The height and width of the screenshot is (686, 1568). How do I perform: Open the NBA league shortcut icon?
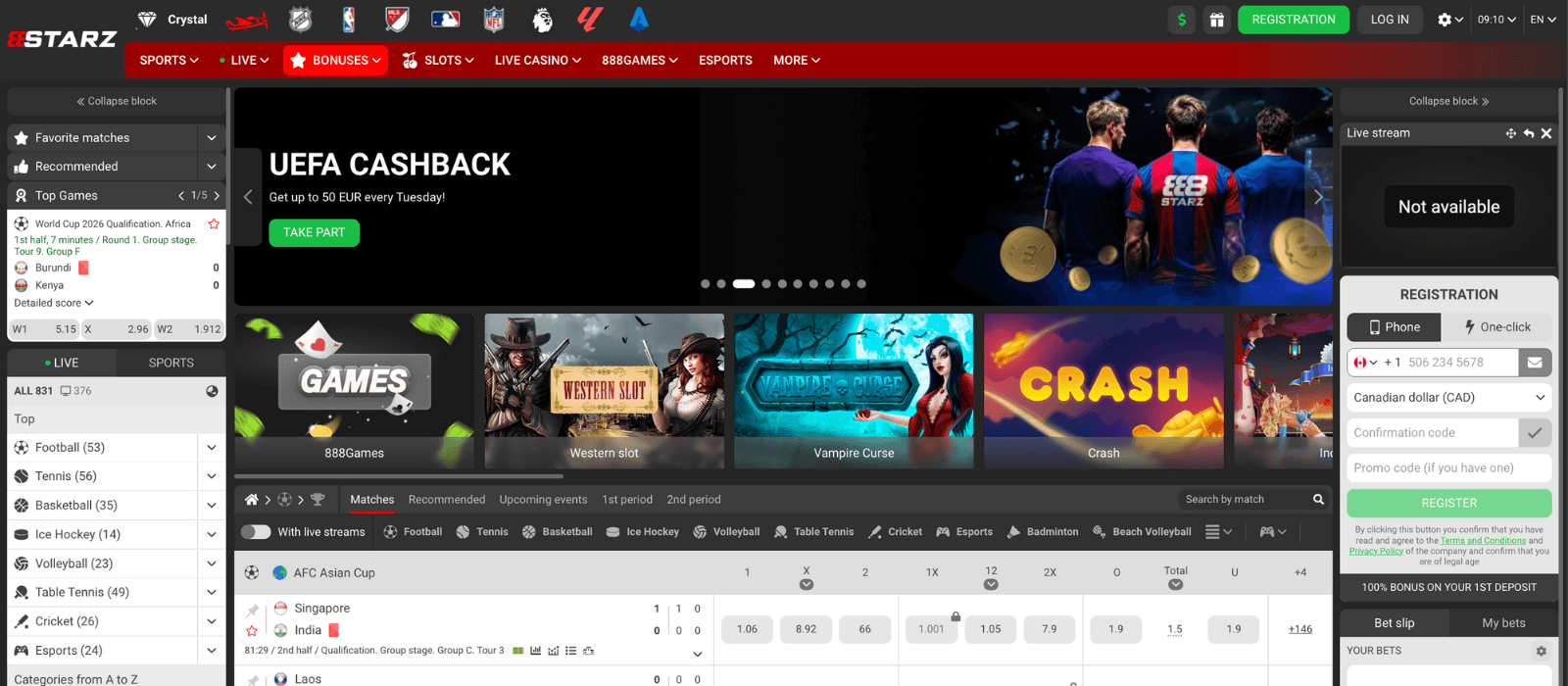(x=349, y=20)
